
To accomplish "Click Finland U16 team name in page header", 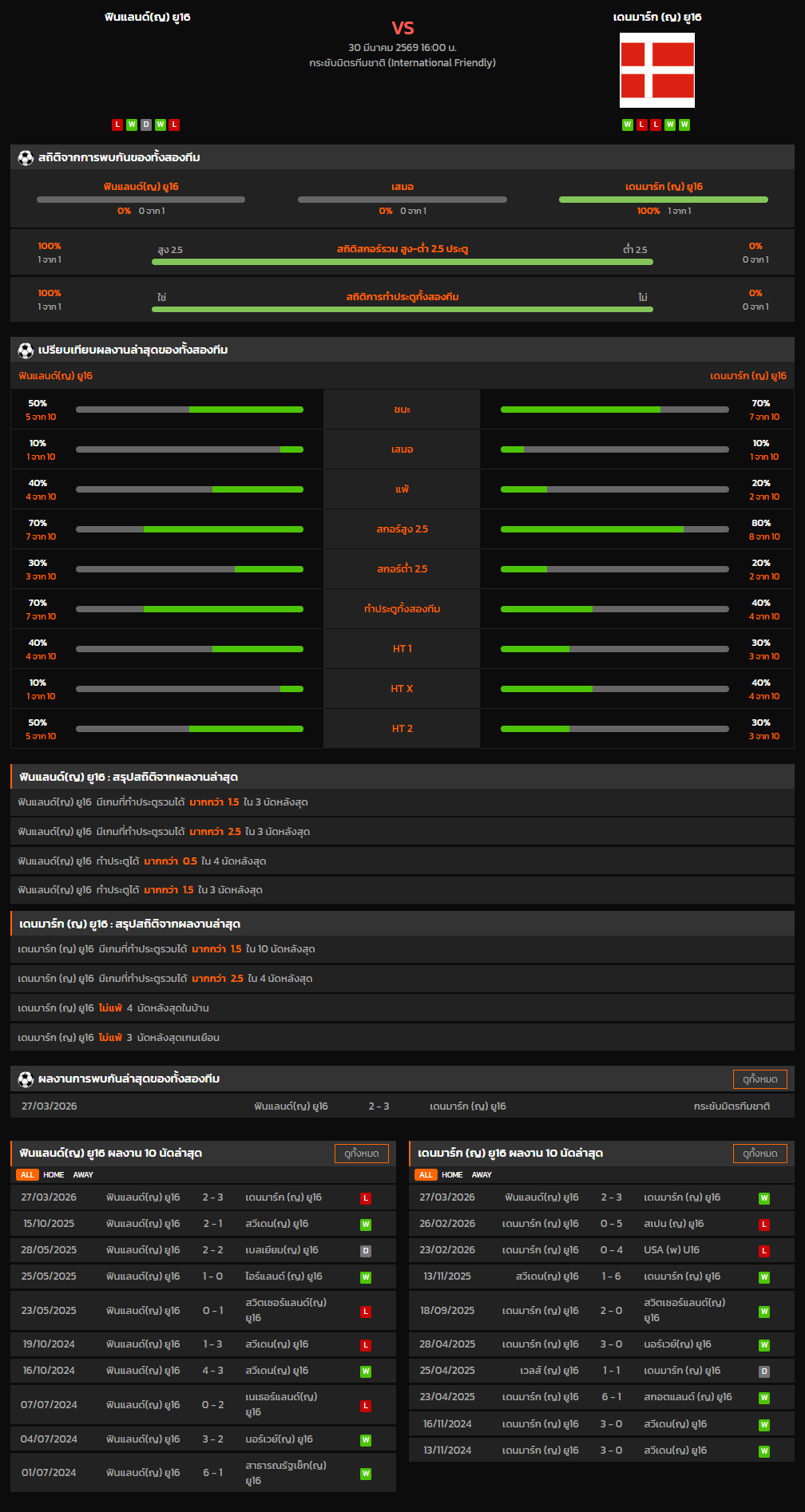I will coord(148,17).
